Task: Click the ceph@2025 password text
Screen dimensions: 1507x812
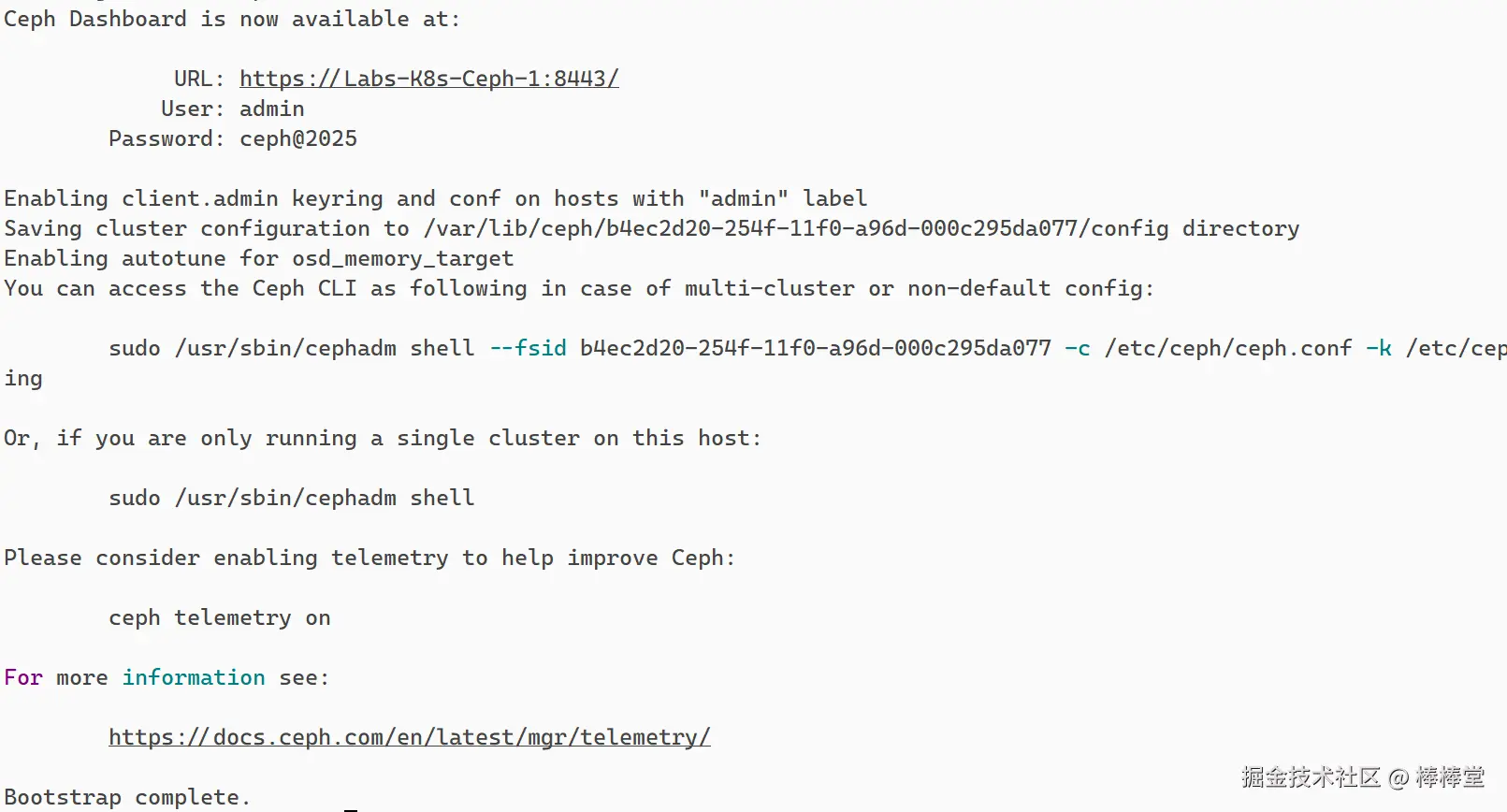Action: [298, 138]
